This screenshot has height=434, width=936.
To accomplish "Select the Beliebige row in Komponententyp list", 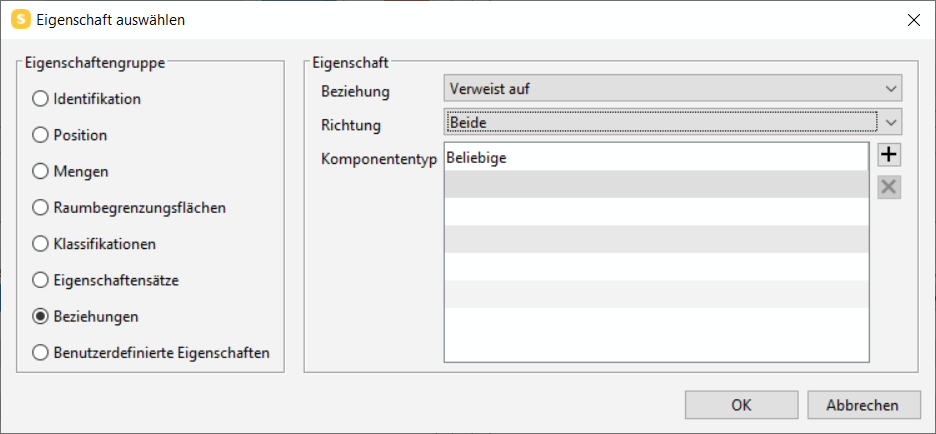I will pyautogui.click(x=656, y=157).
